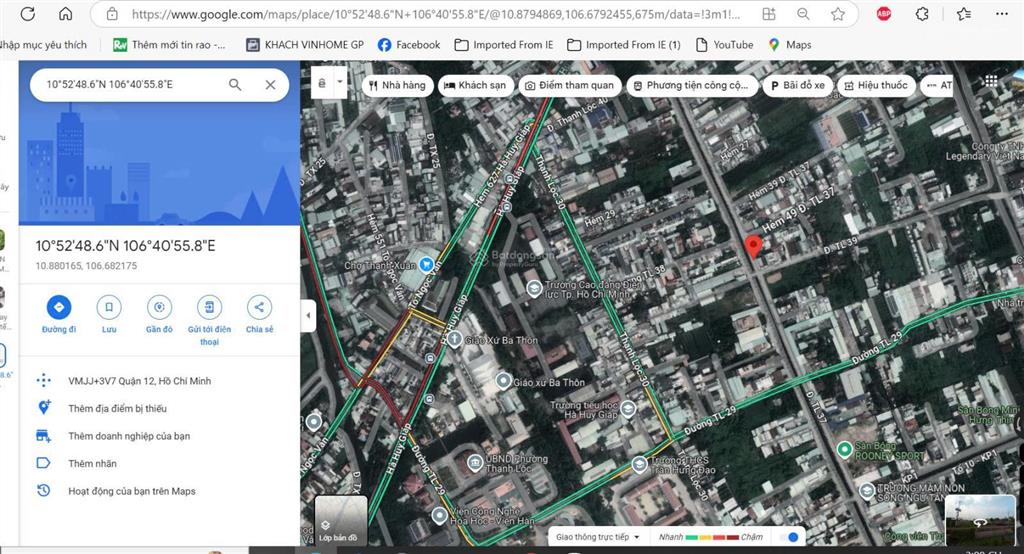The image size is (1024, 554).
Task: Open the Giao thông trực tiếp dropdown
Action: (598, 537)
